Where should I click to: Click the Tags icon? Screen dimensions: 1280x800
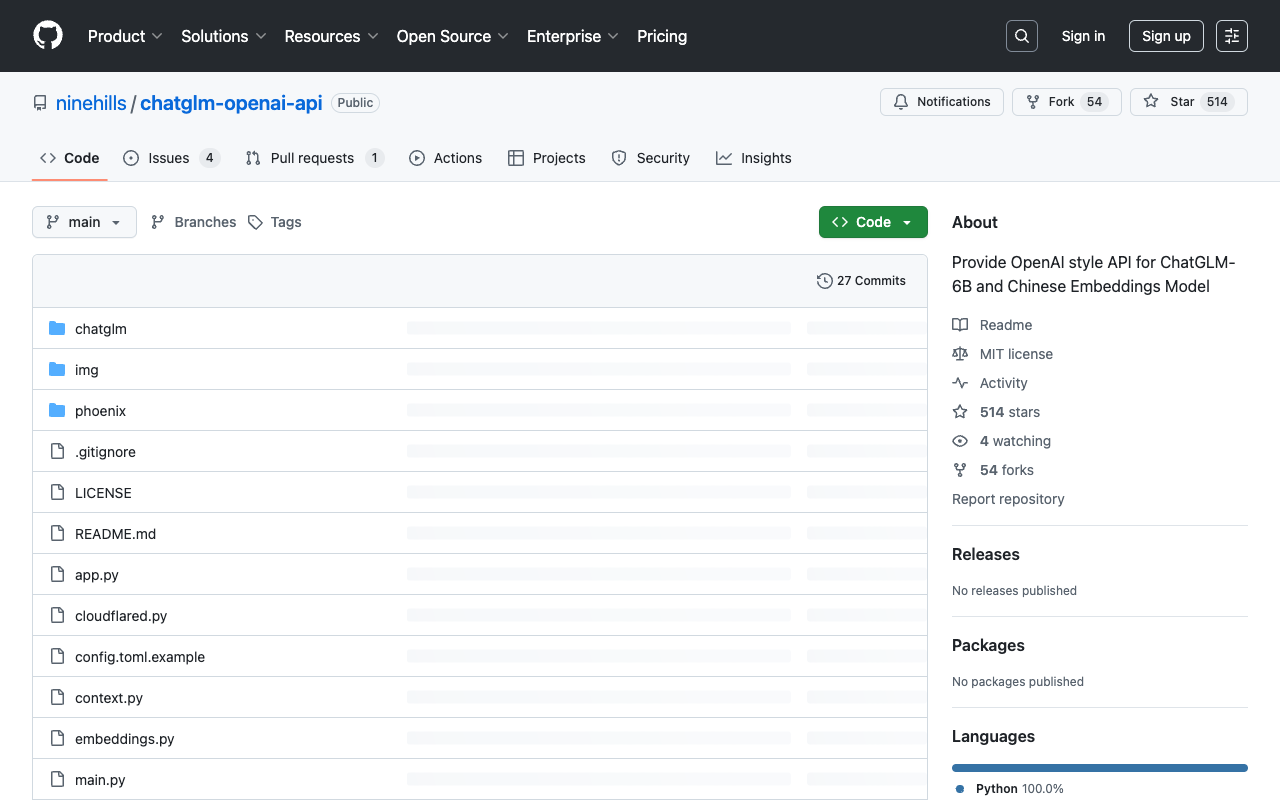coord(256,222)
